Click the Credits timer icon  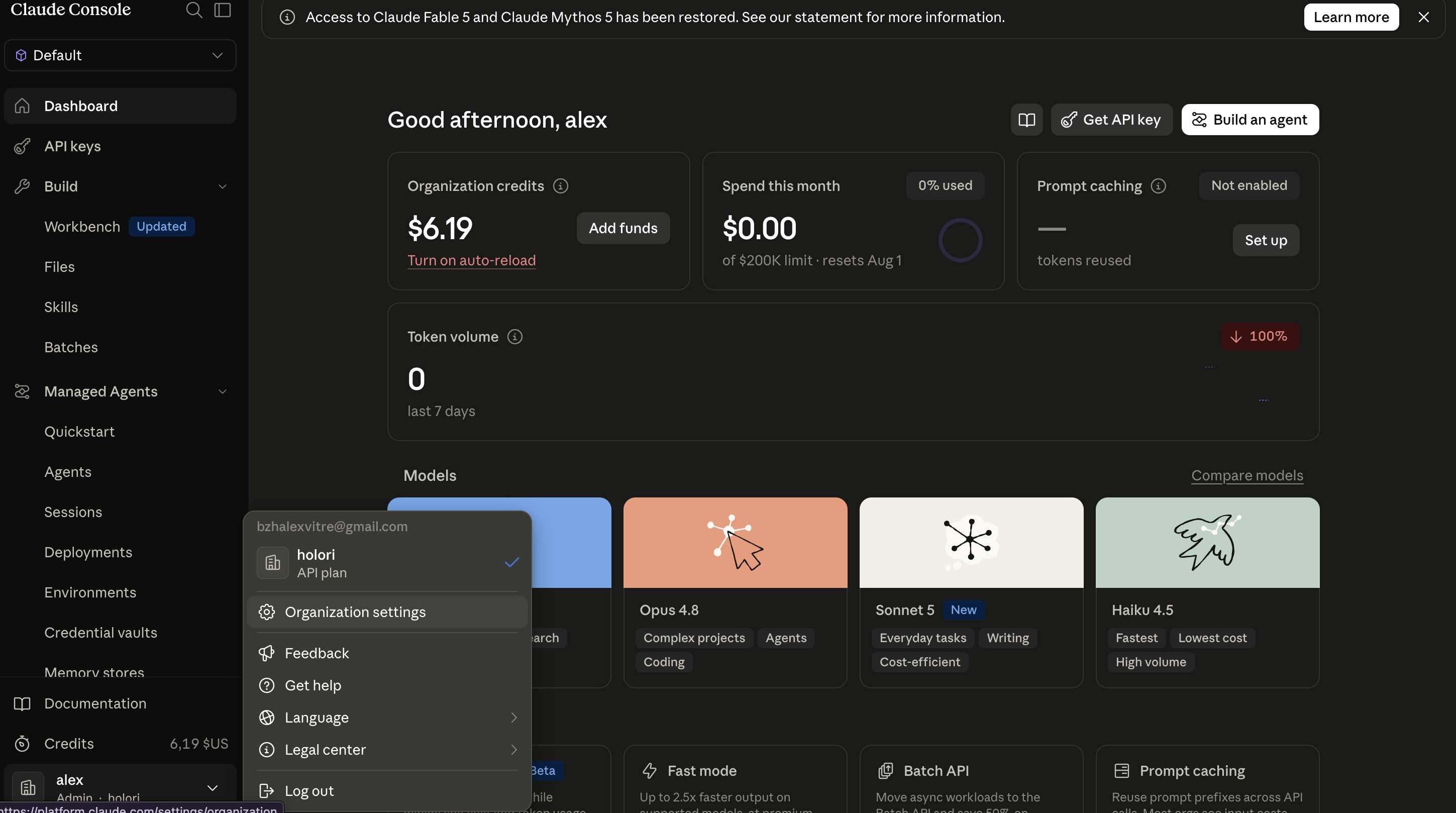point(22,744)
